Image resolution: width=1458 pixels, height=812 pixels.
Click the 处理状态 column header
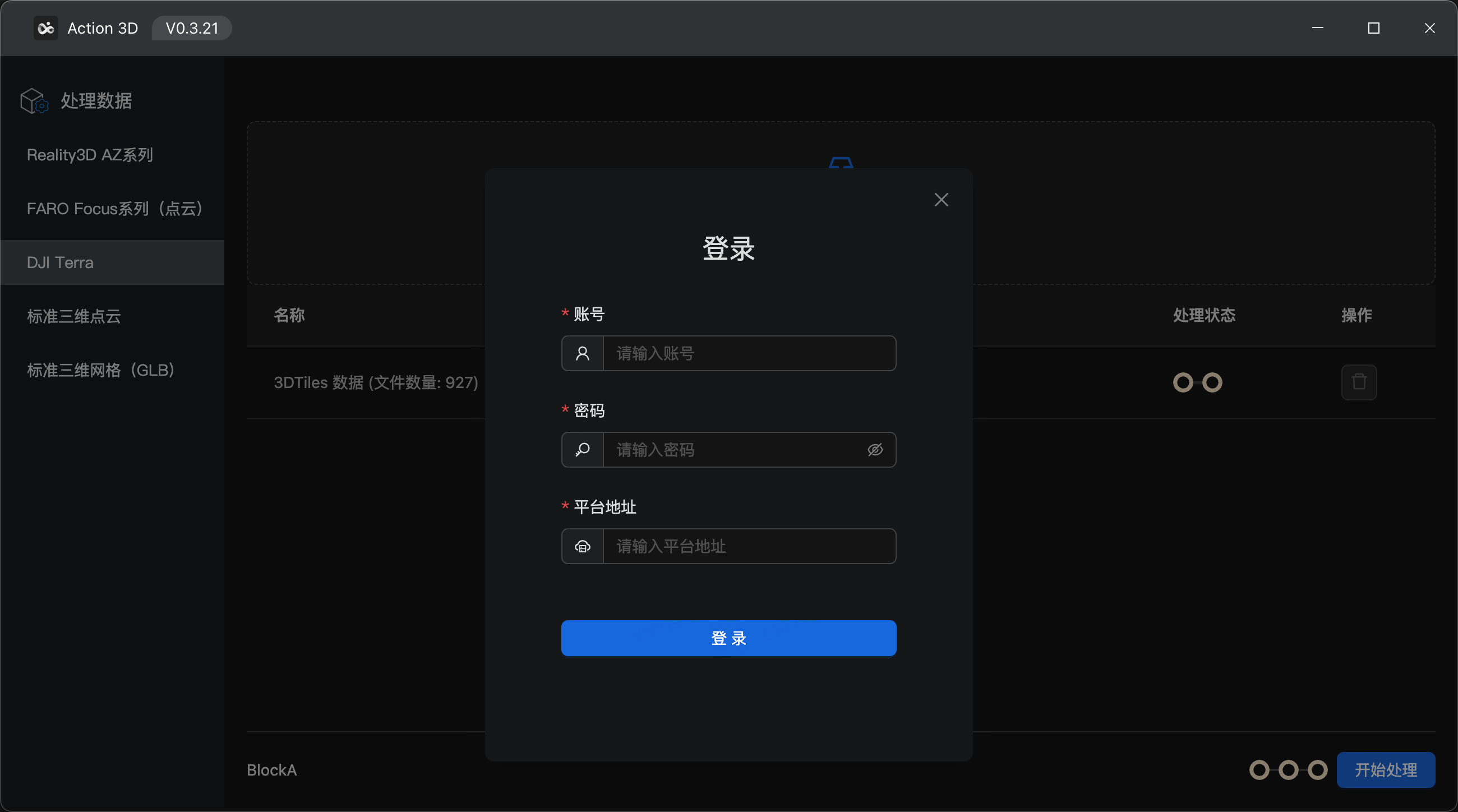point(1204,315)
